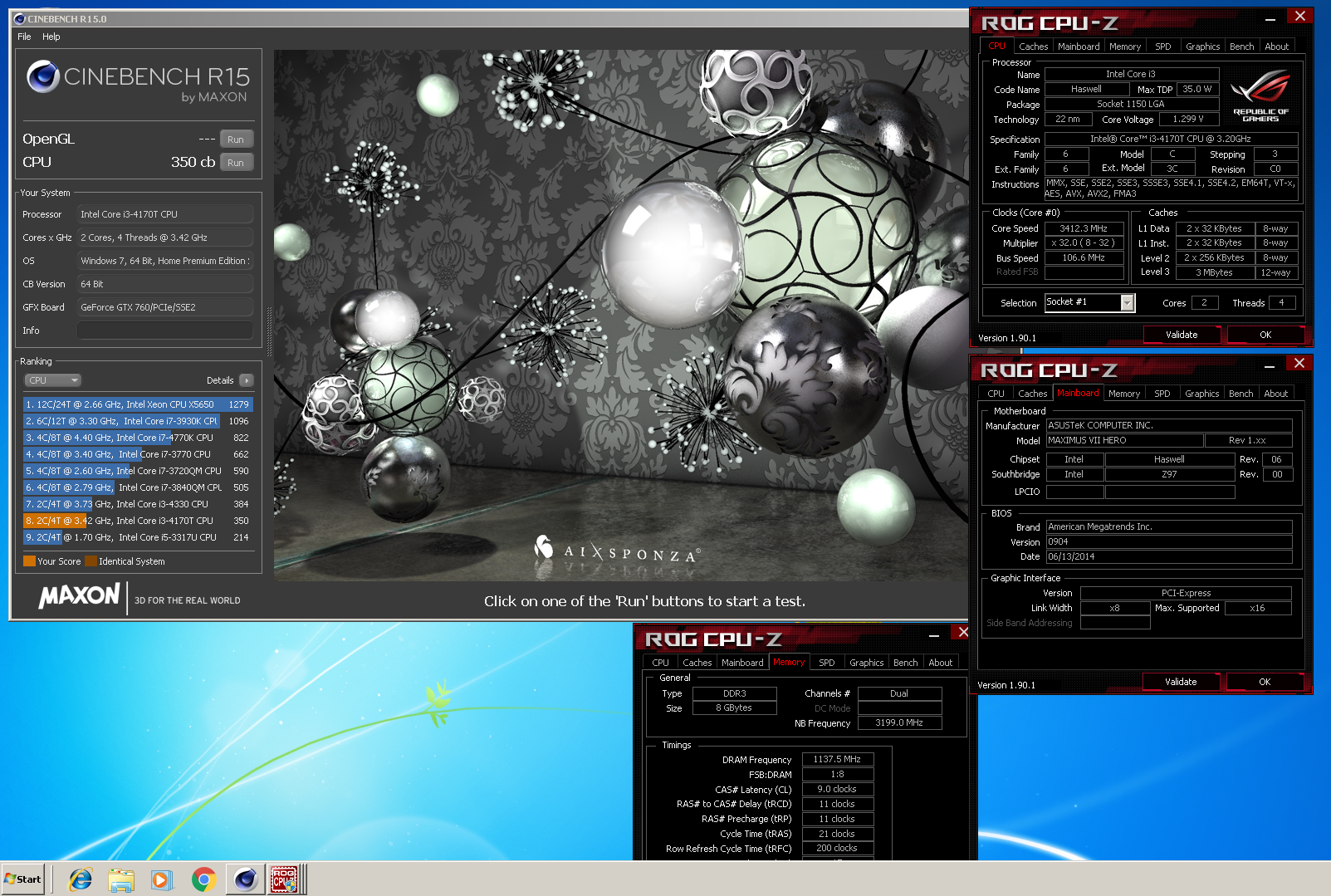
Task: Open Graphics tab in Memory CPU-Z window
Action: (x=867, y=663)
